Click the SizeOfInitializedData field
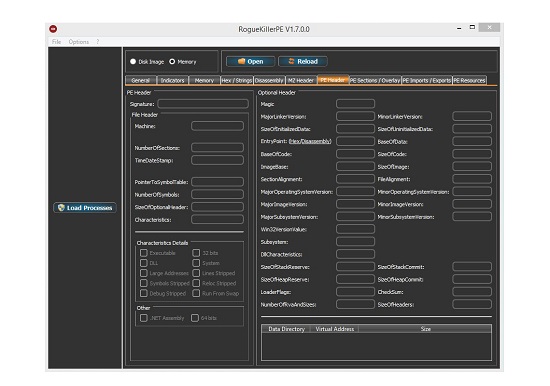Viewport: 550px width, 386px height. pyautogui.click(x=355, y=129)
